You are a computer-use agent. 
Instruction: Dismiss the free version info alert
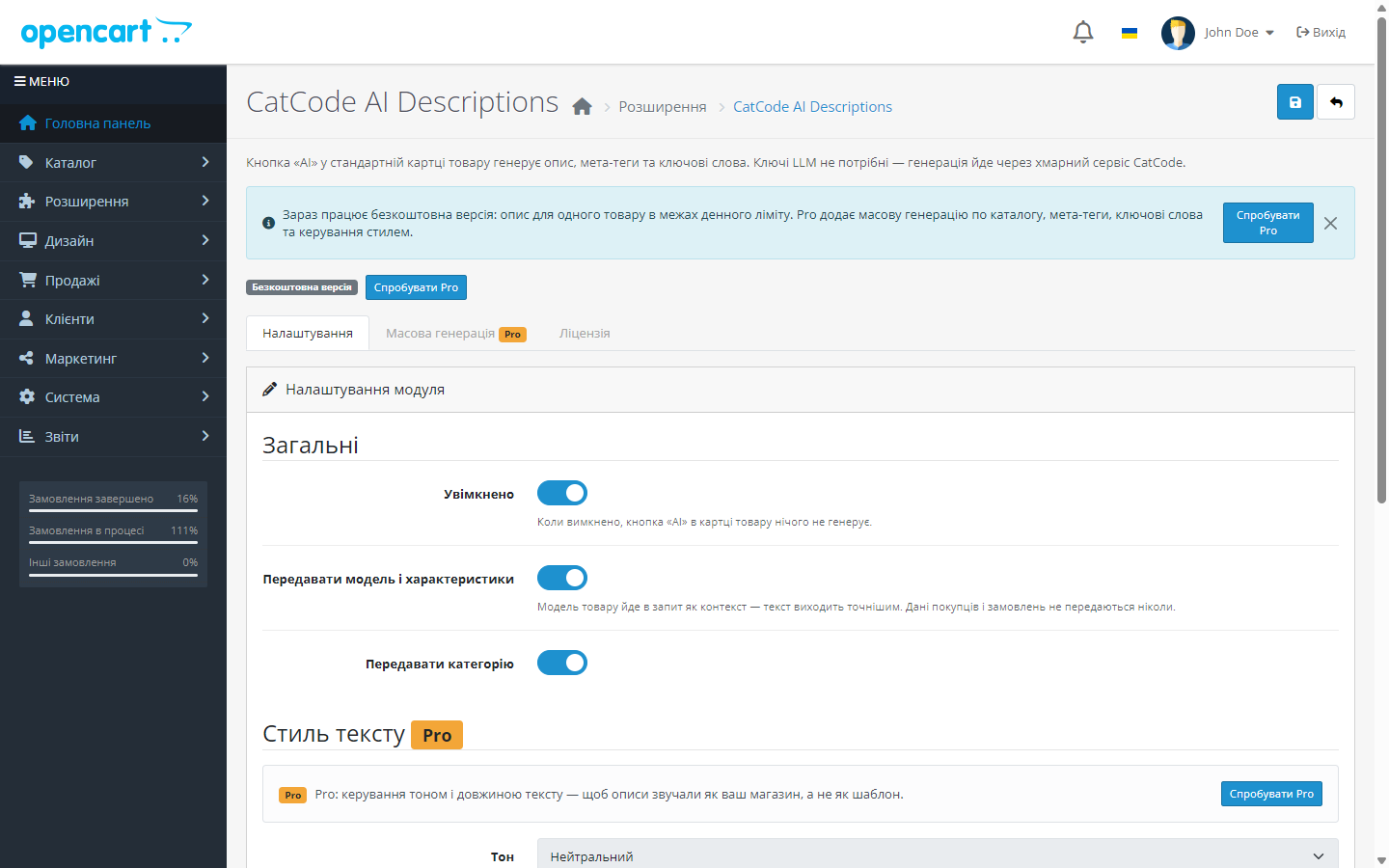click(x=1330, y=223)
